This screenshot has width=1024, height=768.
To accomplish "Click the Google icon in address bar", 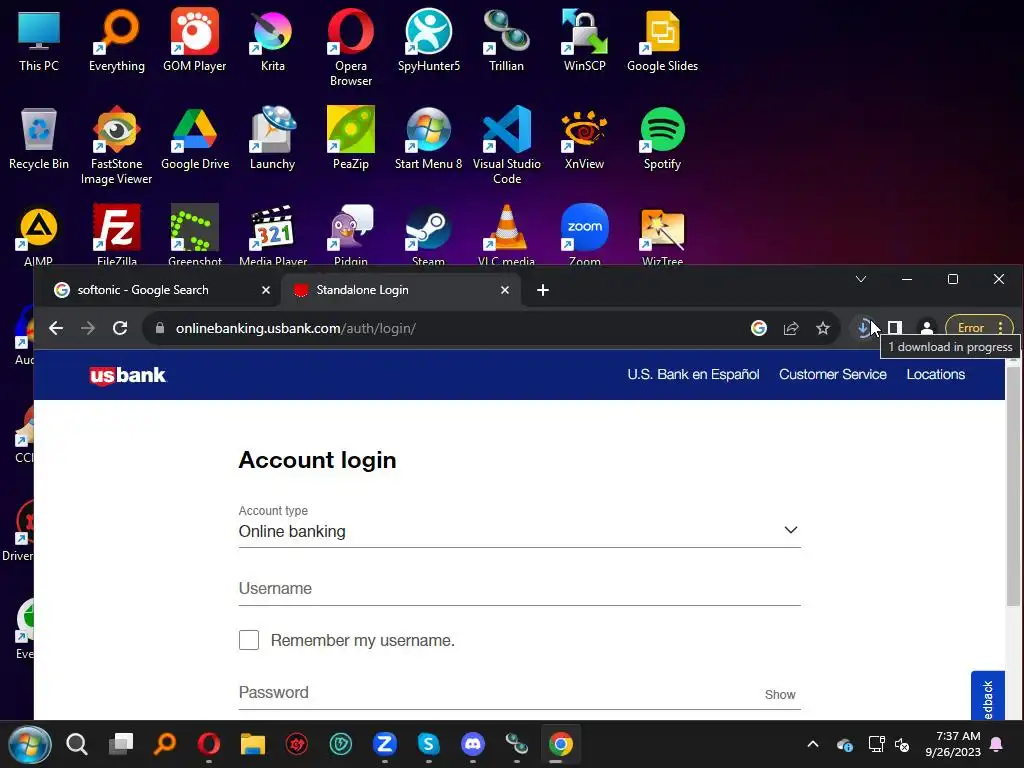I will pyautogui.click(x=759, y=328).
